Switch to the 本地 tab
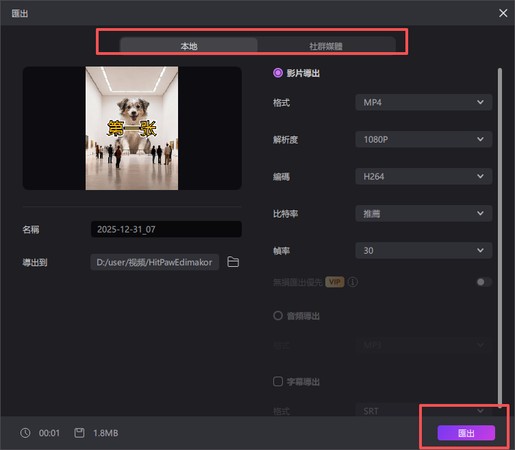 tap(189, 46)
